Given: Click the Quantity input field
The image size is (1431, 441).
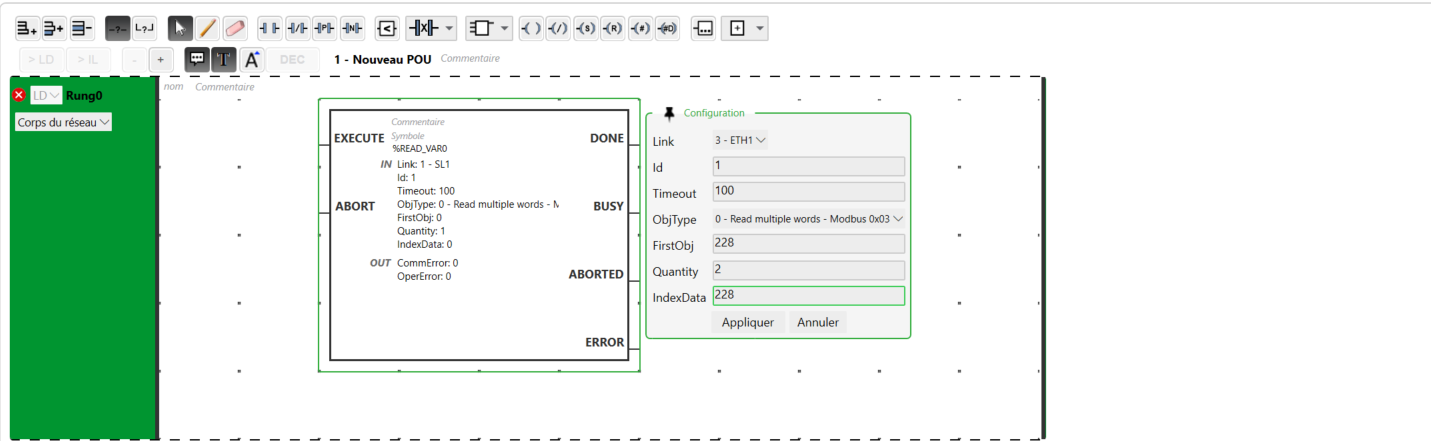Looking at the screenshot, I should [808, 270].
